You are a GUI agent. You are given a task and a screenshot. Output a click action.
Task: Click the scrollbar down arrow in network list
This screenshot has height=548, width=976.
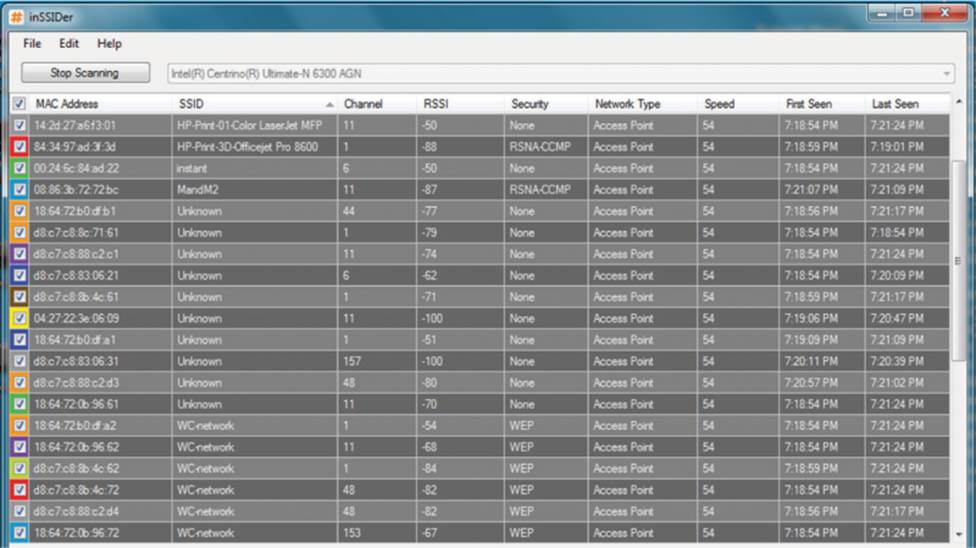click(958, 536)
